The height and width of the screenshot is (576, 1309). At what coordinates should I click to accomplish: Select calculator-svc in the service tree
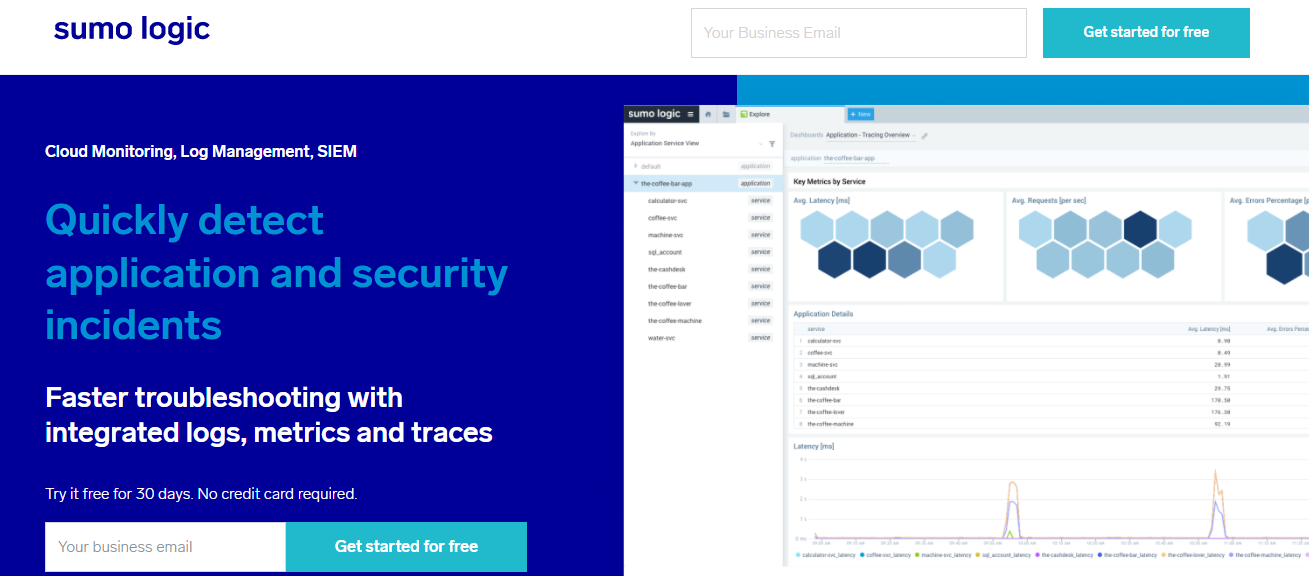click(667, 201)
